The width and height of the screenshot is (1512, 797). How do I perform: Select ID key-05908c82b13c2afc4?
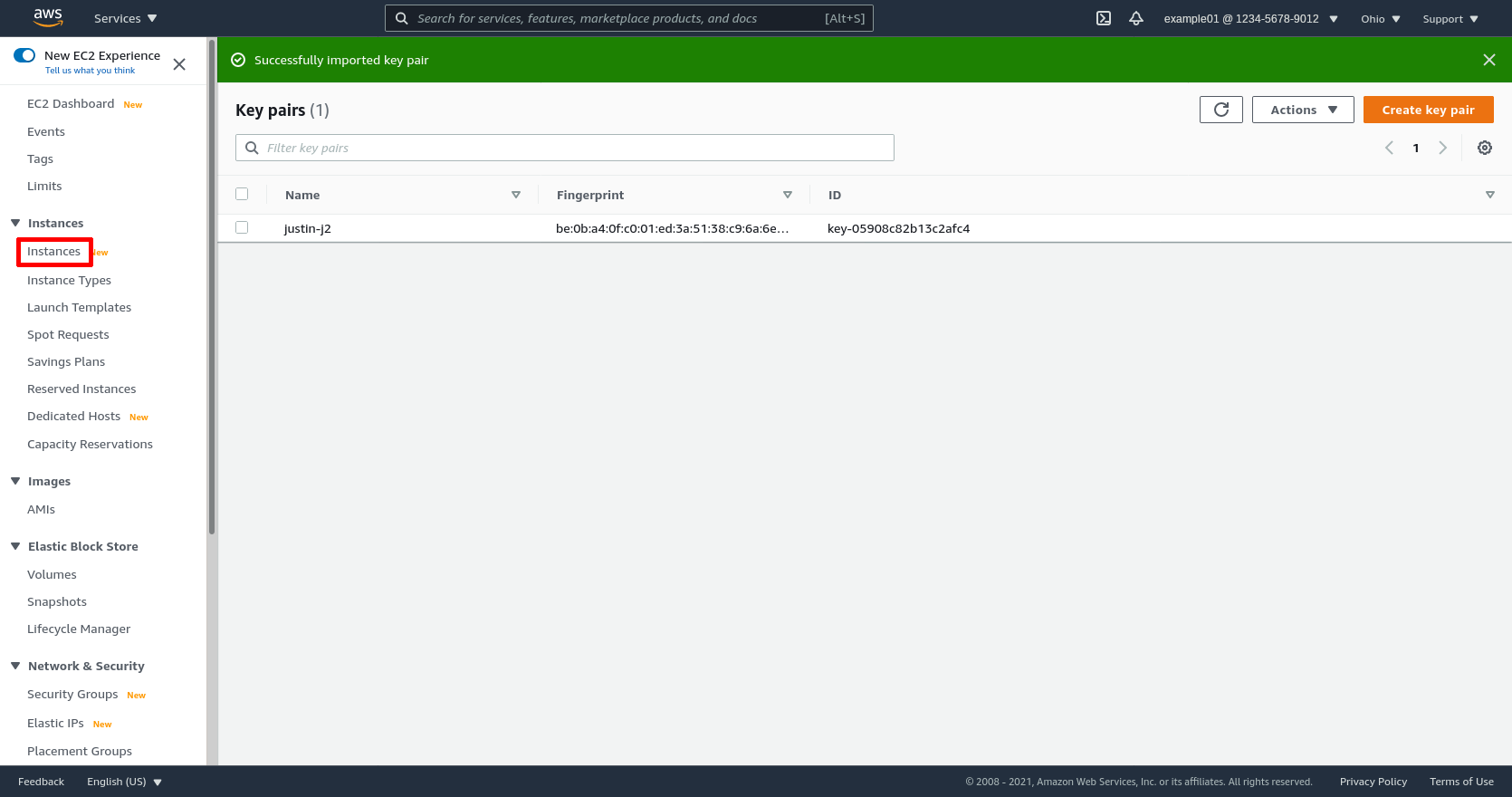click(x=898, y=228)
